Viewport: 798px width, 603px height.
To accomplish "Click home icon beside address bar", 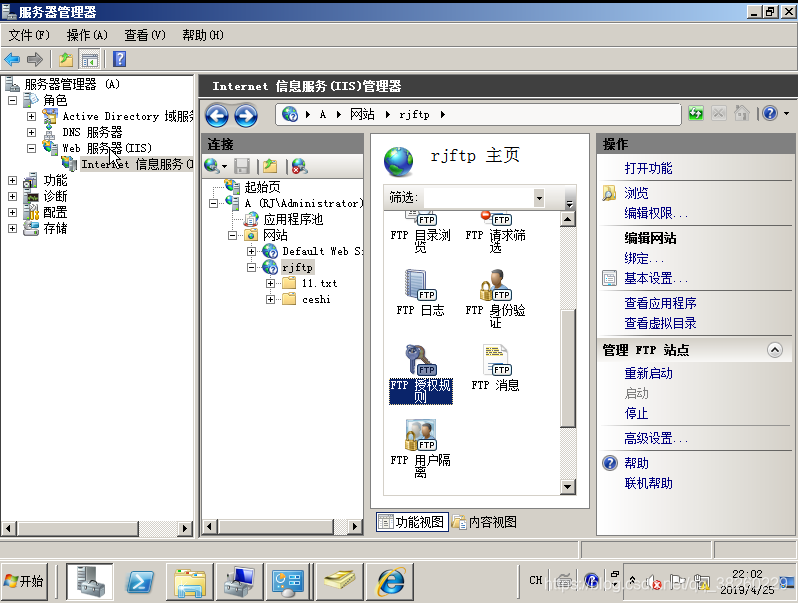I will [742, 113].
